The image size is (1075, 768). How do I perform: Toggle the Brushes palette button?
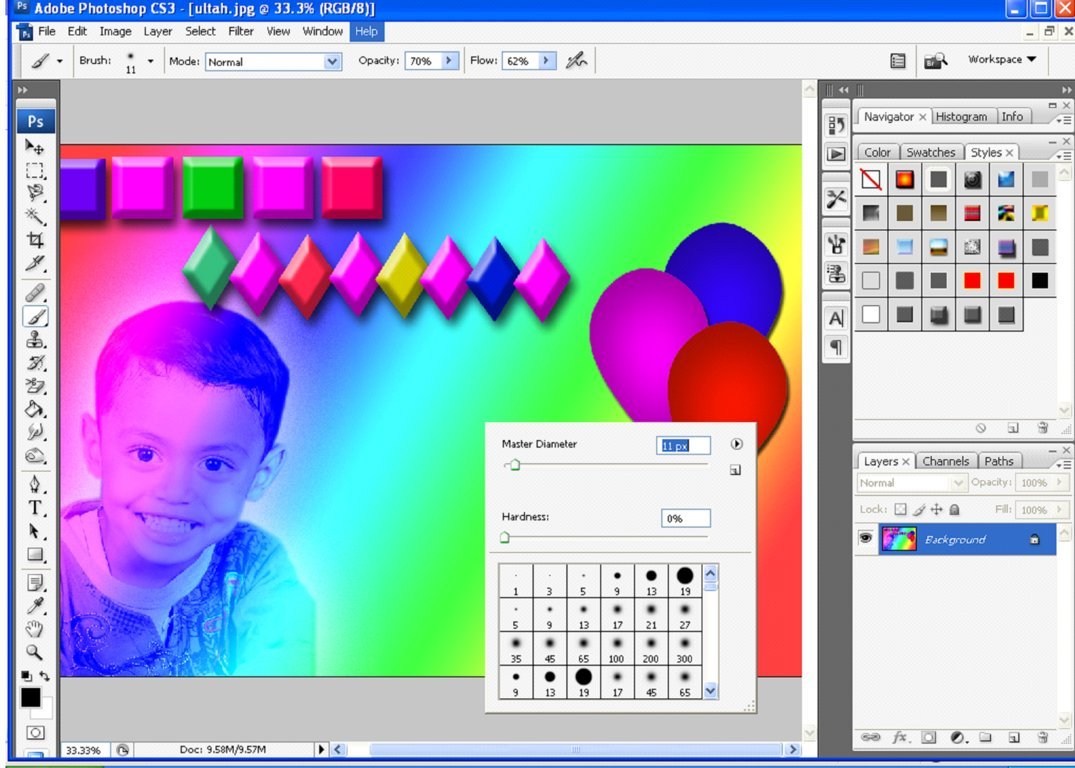coord(897,60)
